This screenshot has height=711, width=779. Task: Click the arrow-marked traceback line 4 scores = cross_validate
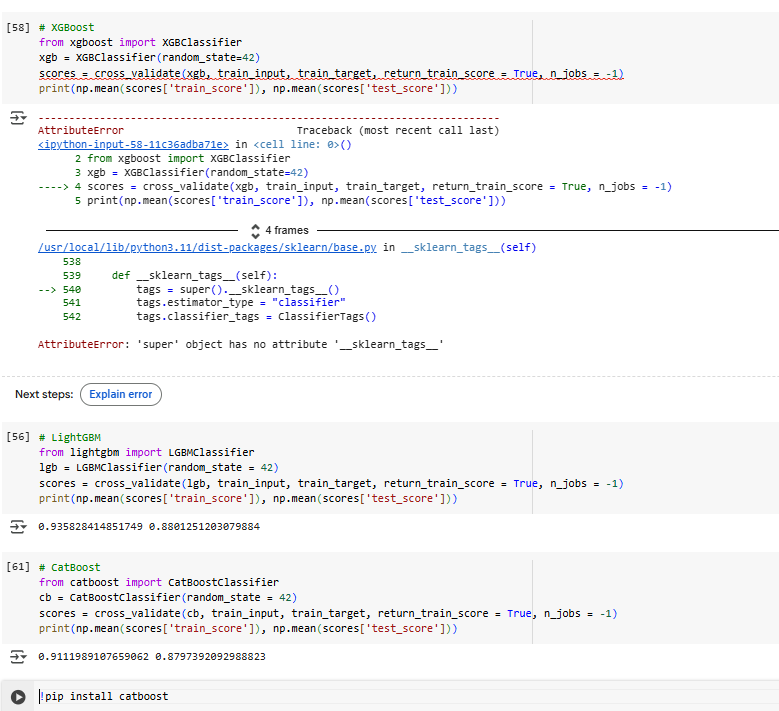click(355, 187)
